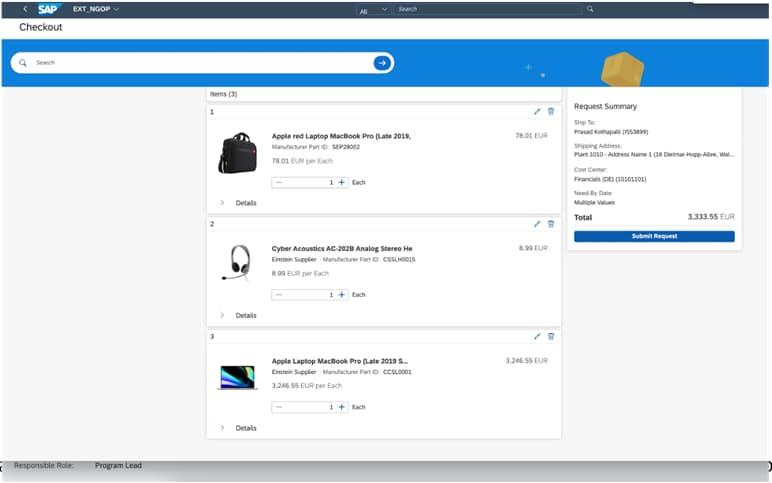The width and height of the screenshot is (772, 483).
Task: Open laptop bag product thumbnail
Action: point(238,153)
